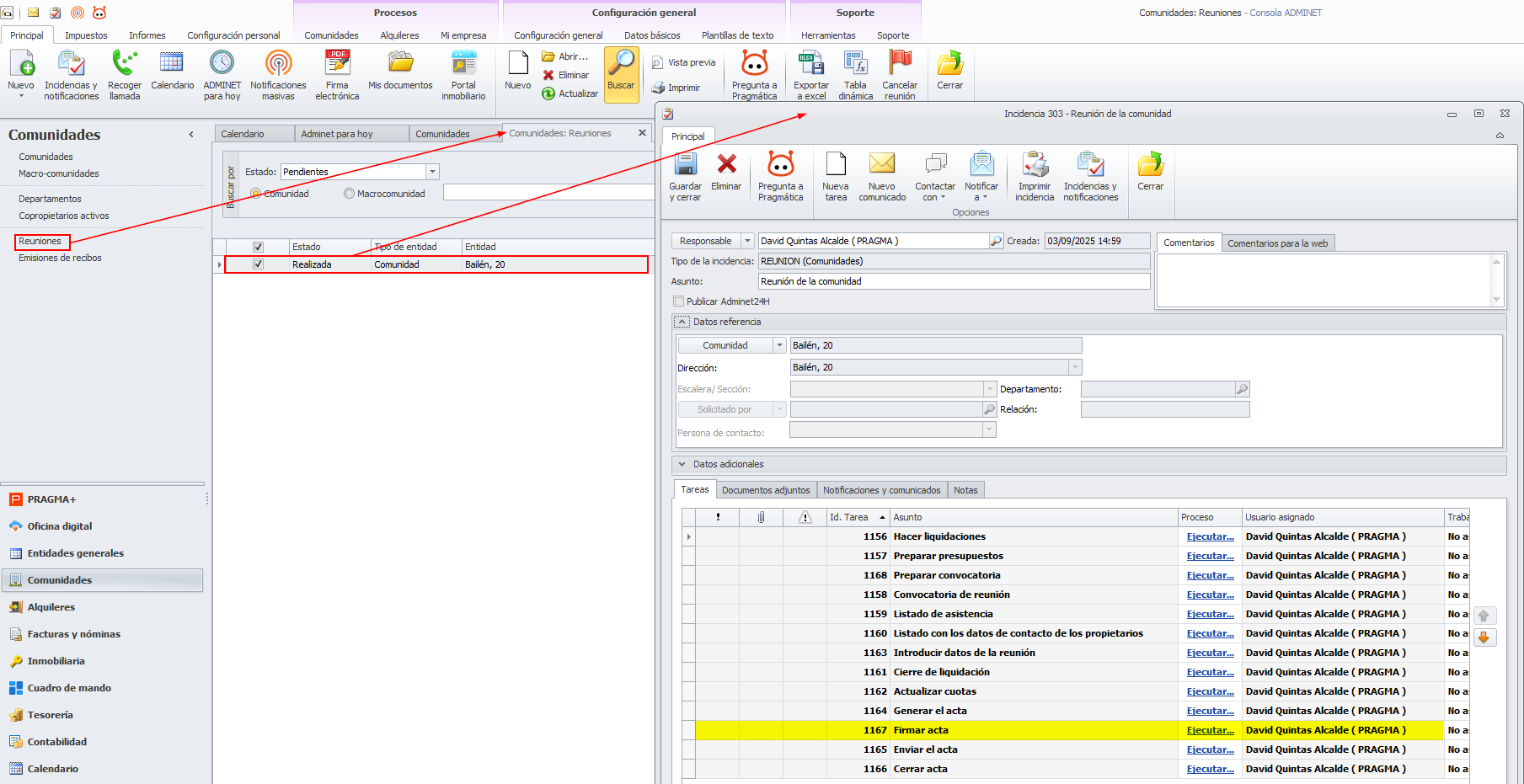Open the Estado dropdown showing Pendientes

432,172
